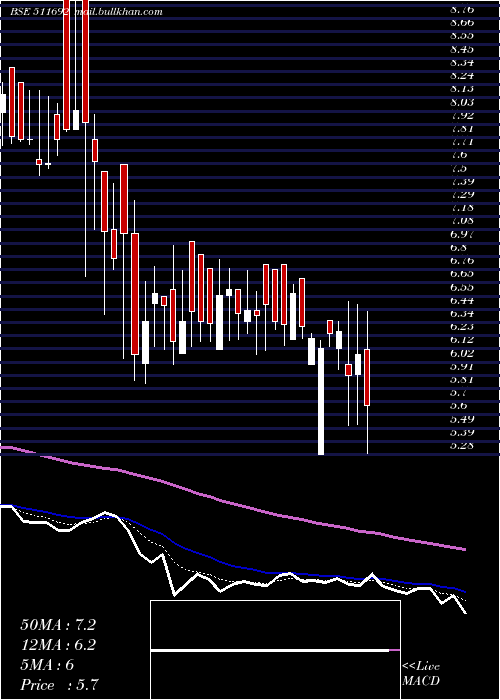Click the 7.18 axis label

click(x=462, y=208)
